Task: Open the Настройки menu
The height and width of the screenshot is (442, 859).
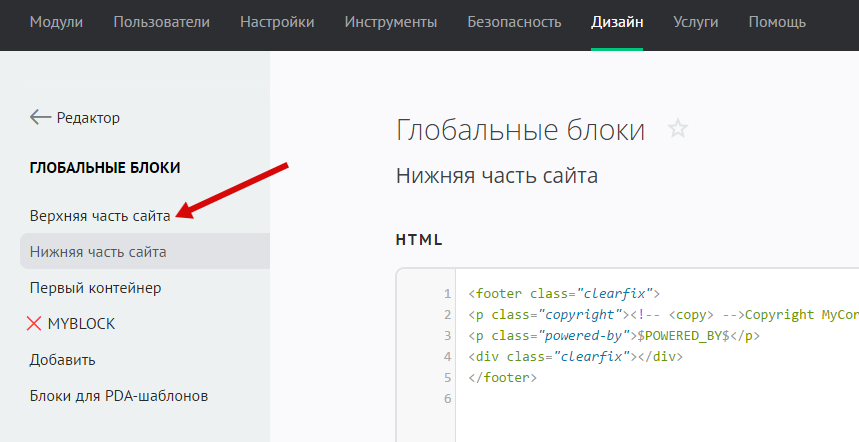Action: click(x=277, y=22)
